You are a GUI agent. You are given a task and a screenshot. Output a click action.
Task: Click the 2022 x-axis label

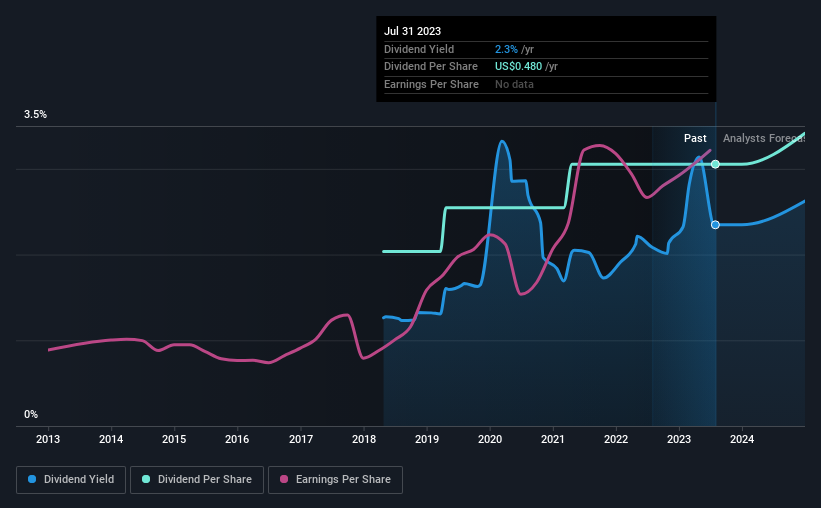coord(616,439)
